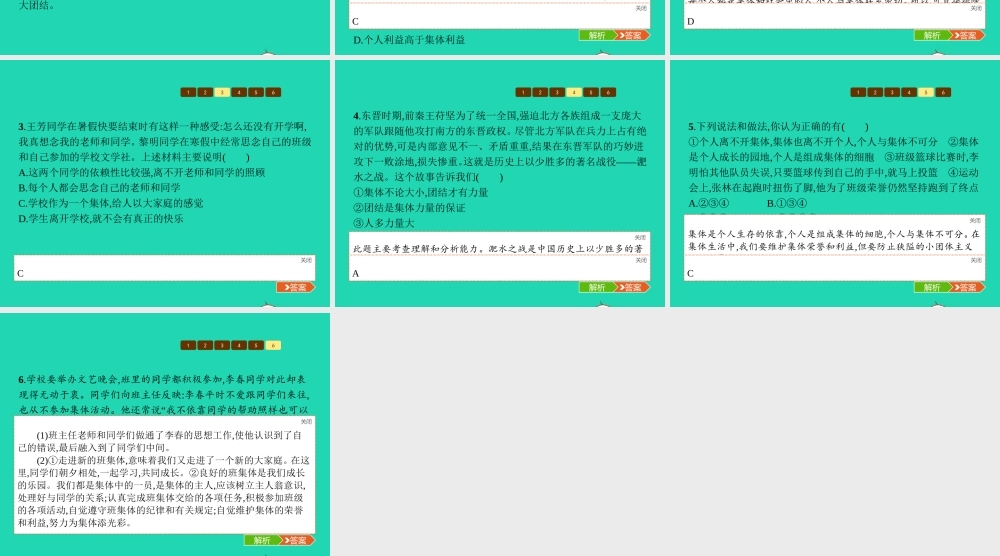The image size is (1000, 556).
Task: Click page tab 2 on question 3 slide
Action: (205, 92)
